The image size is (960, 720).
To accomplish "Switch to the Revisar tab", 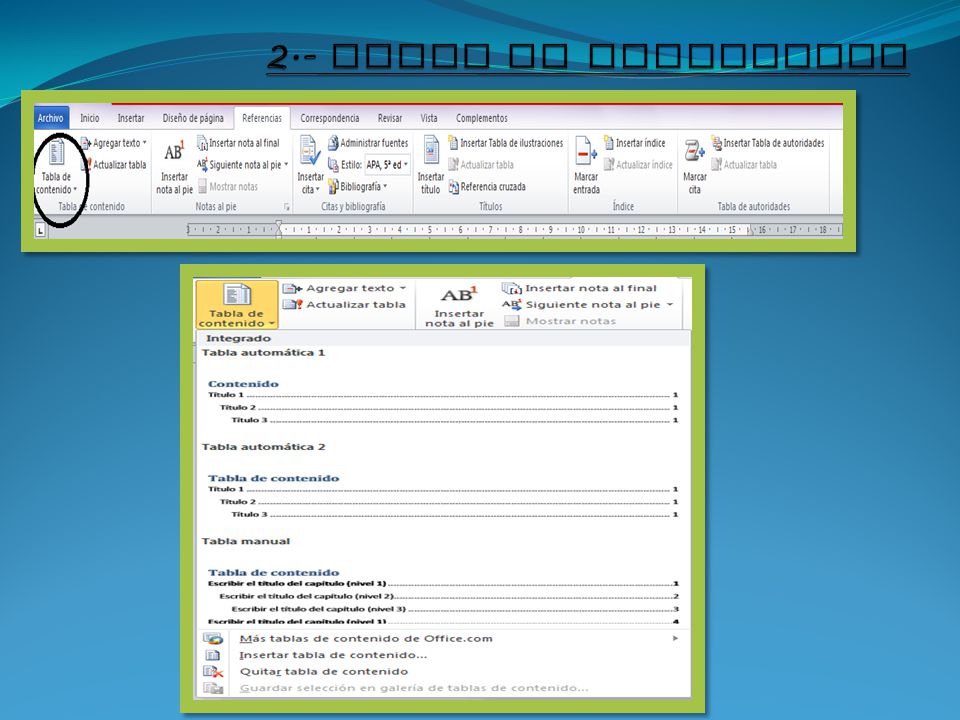I will point(389,118).
